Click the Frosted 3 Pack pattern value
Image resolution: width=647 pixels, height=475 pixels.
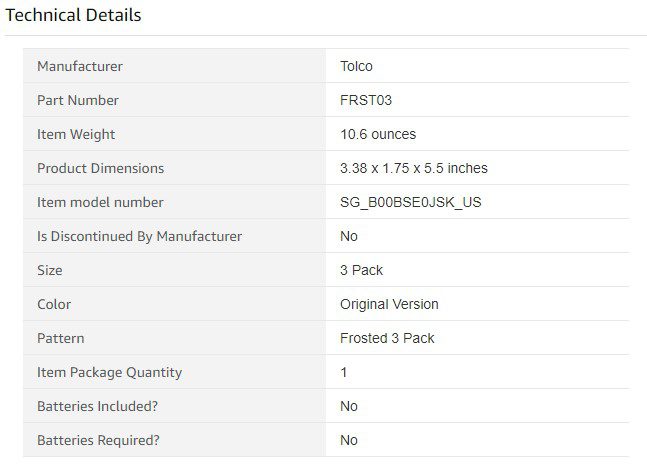click(x=387, y=338)
